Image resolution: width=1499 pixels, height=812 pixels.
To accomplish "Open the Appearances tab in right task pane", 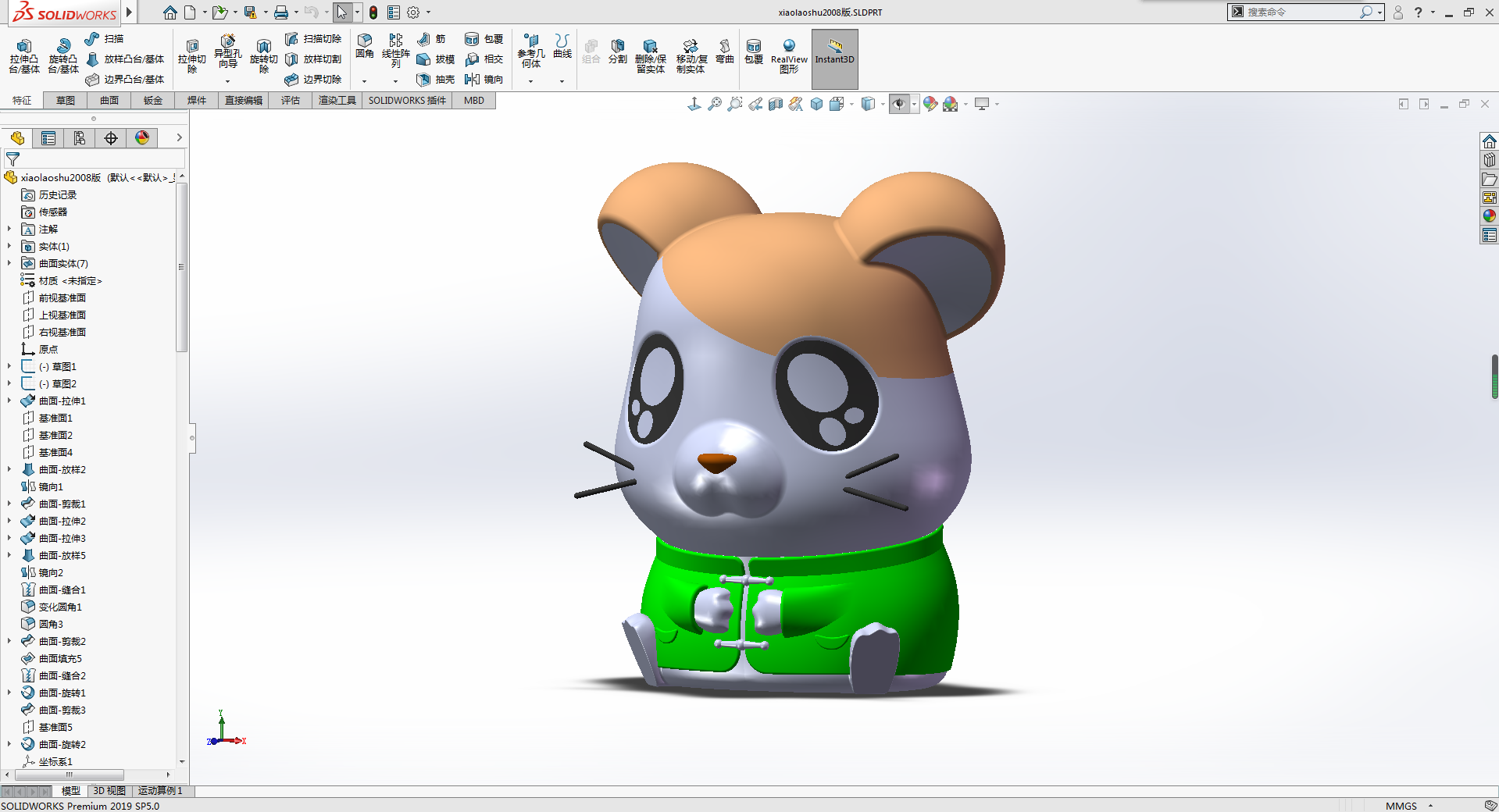I will 1490,216.
